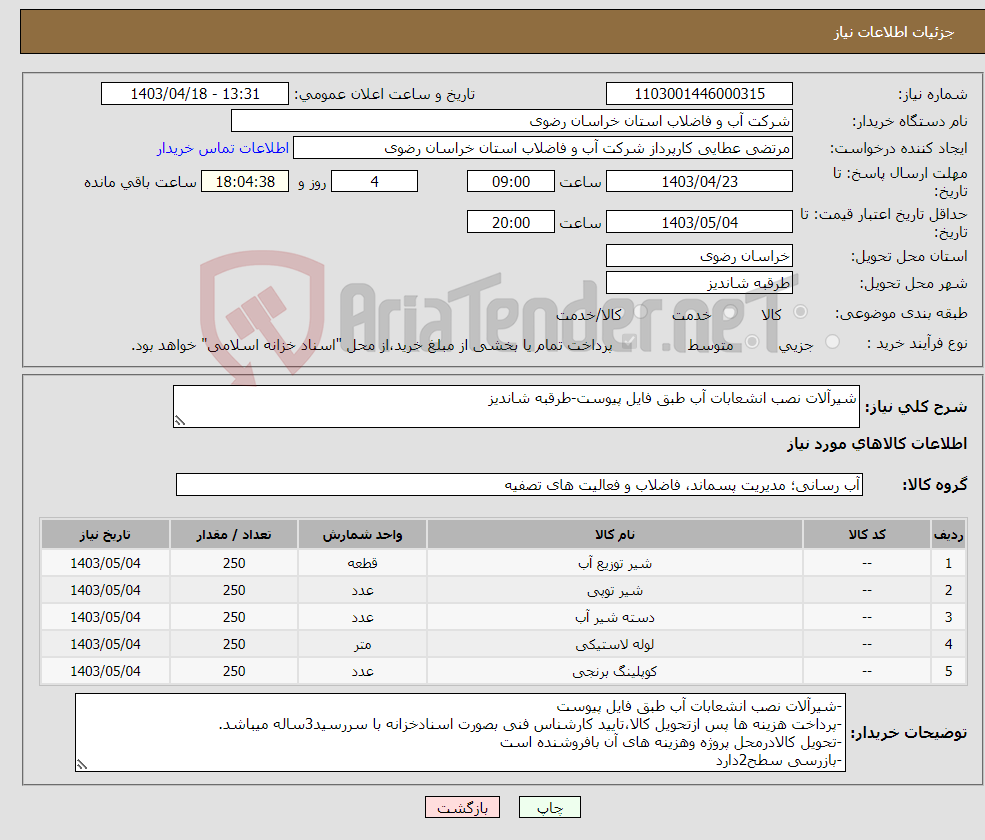This screenshot has width=985, height=840.
Task: Click the resize handle of buyer explanations box
Action: [x=82, y=765]
